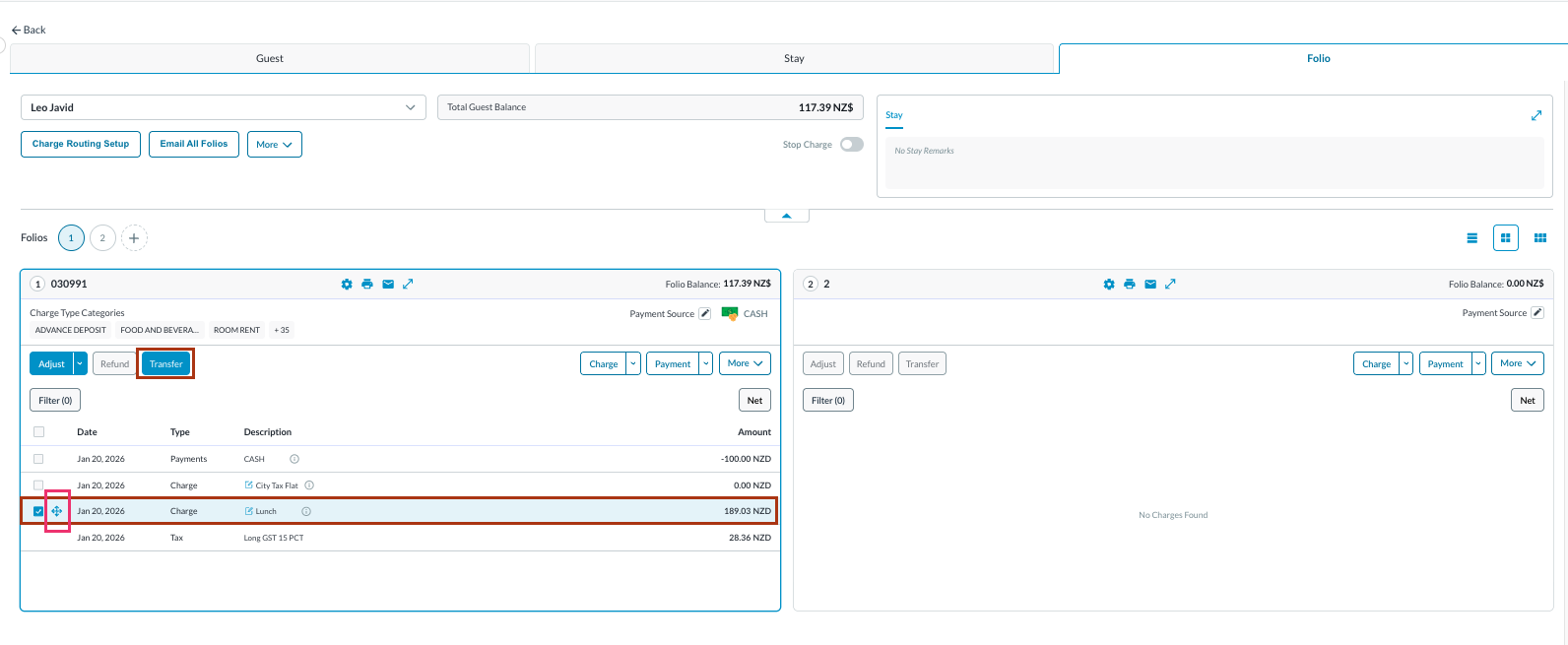The image size is (1568, 645).
Task: Click the Transfer button in folio 030991
Action: [165, 364]
